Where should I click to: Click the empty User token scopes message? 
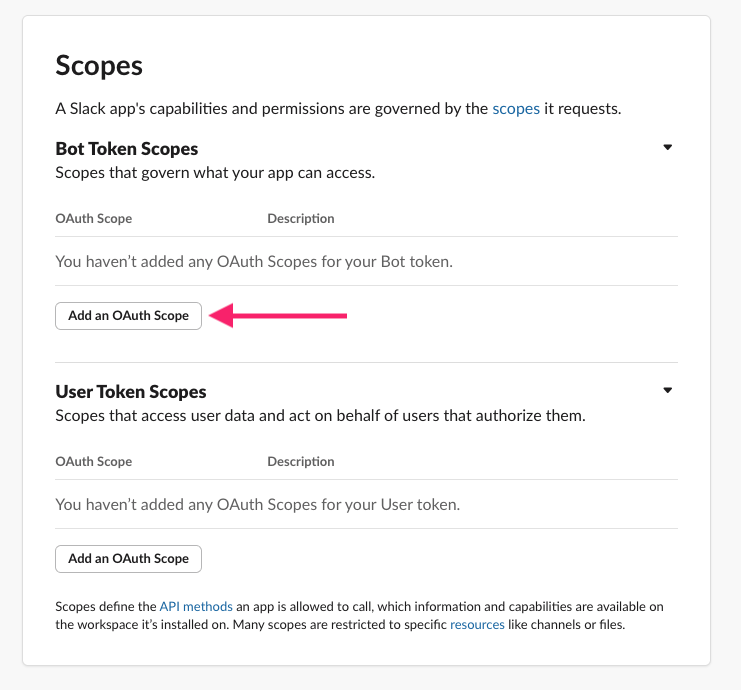(257, 505)
